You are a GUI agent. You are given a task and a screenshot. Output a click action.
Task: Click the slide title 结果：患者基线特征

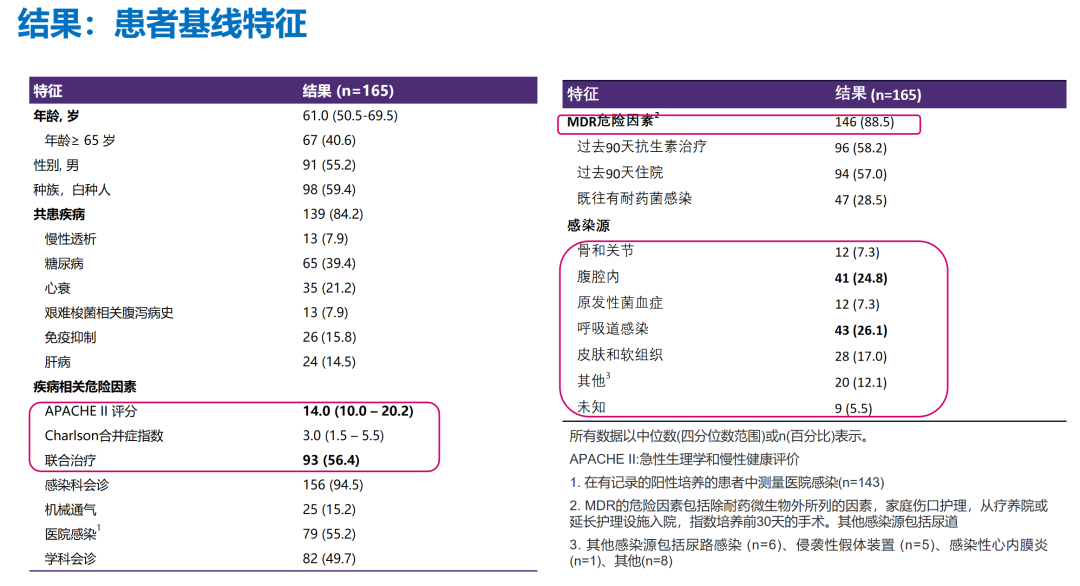162,24
